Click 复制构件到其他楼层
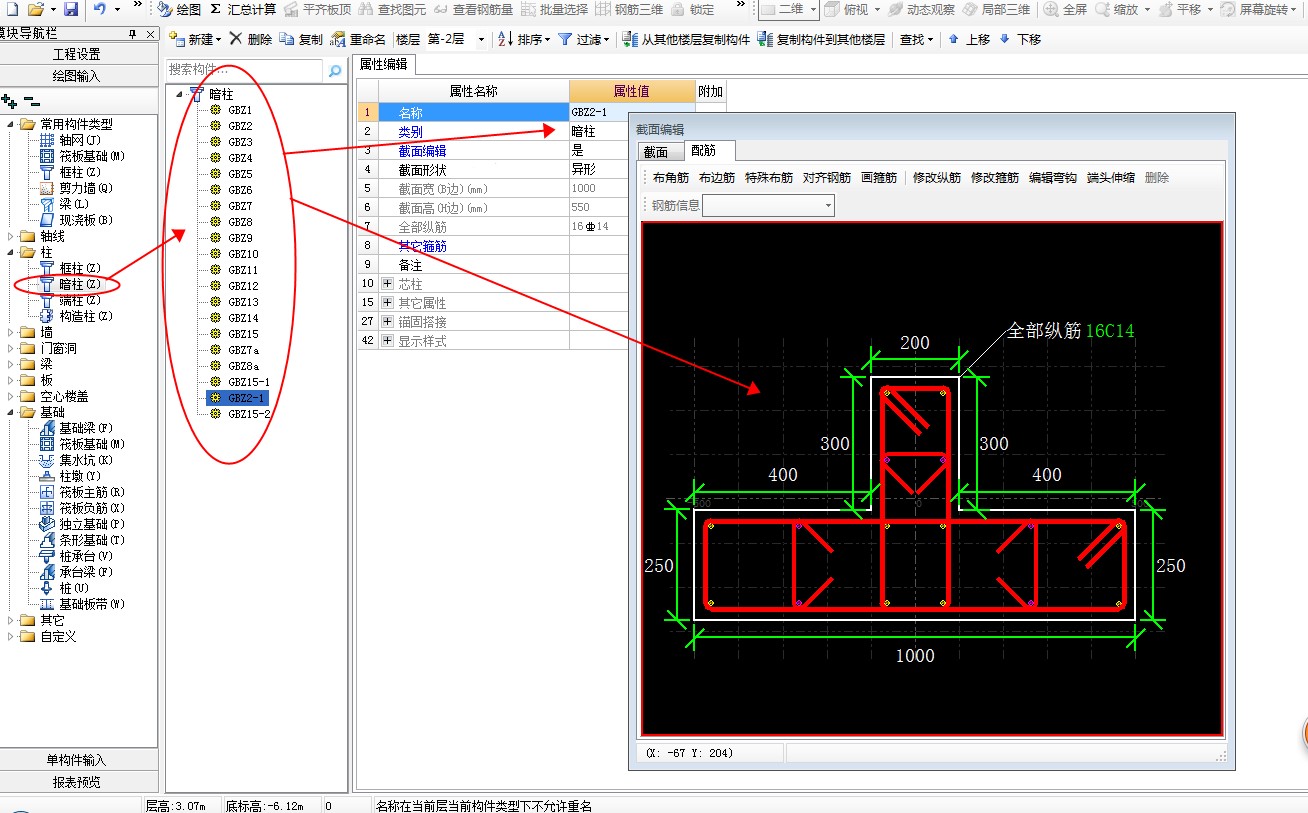Screen dimensions: 1308x813 point(821,39)
